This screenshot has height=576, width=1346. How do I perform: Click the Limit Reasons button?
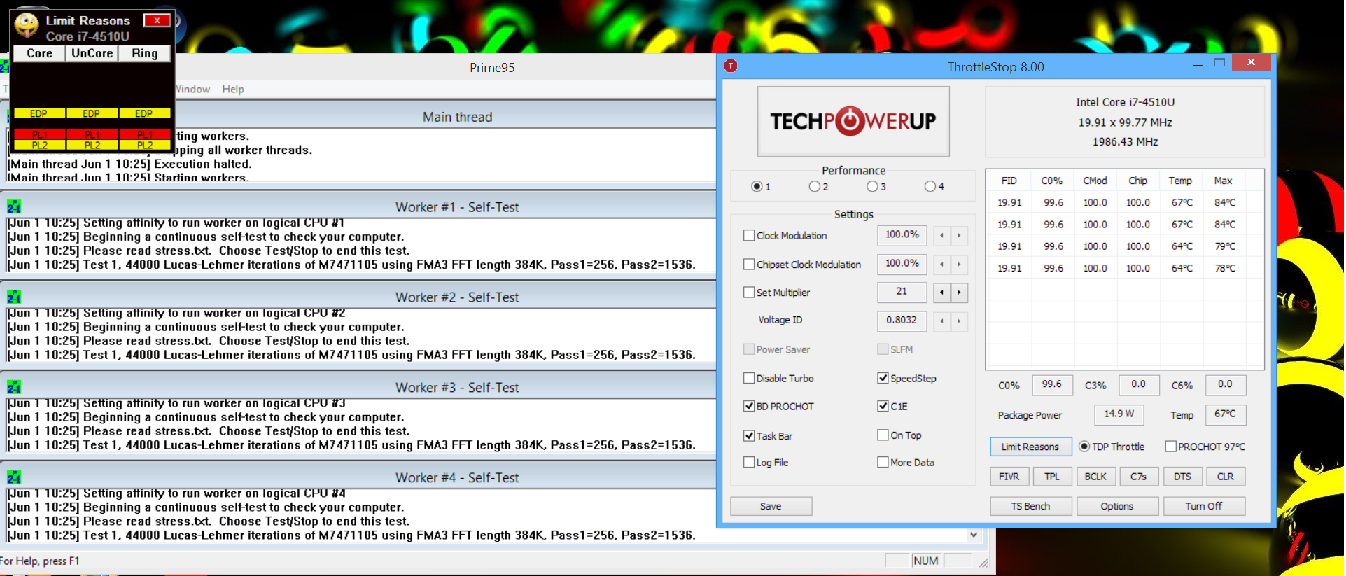pyautogui.click(x=1030, y=447)
